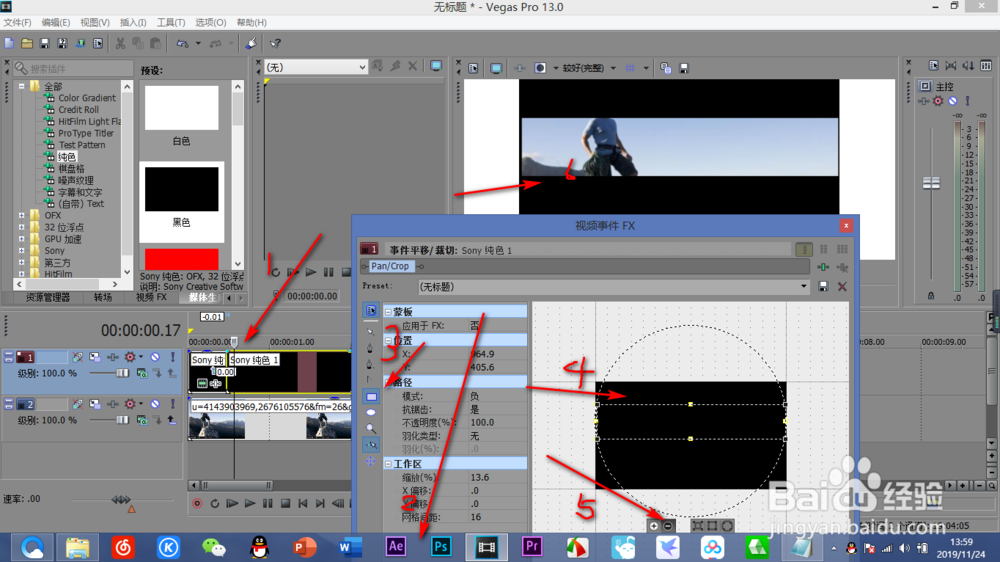Image resolution: width=1000 pixels, height=562 pixels.
Task: Collapse the 全部 tree node in generators list
Action: (22, 86)
